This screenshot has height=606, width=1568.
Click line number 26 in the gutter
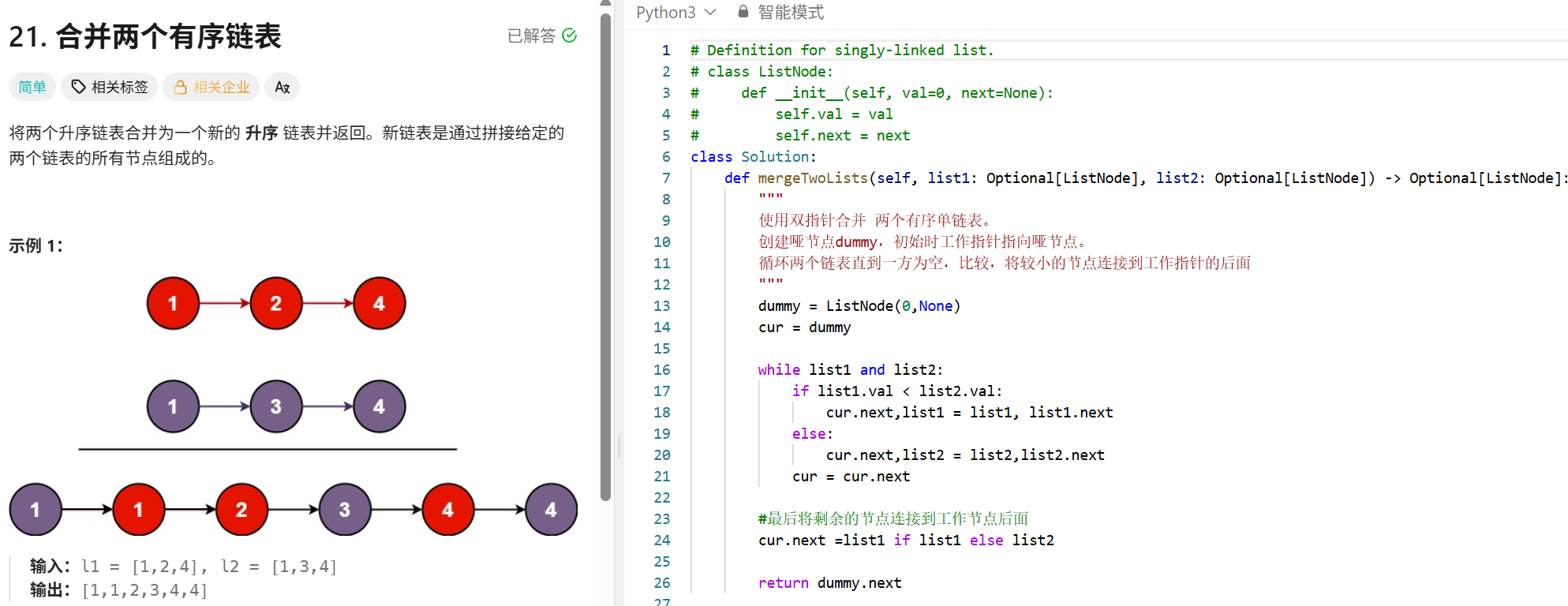pyautogui.click(x=662, y=583)
